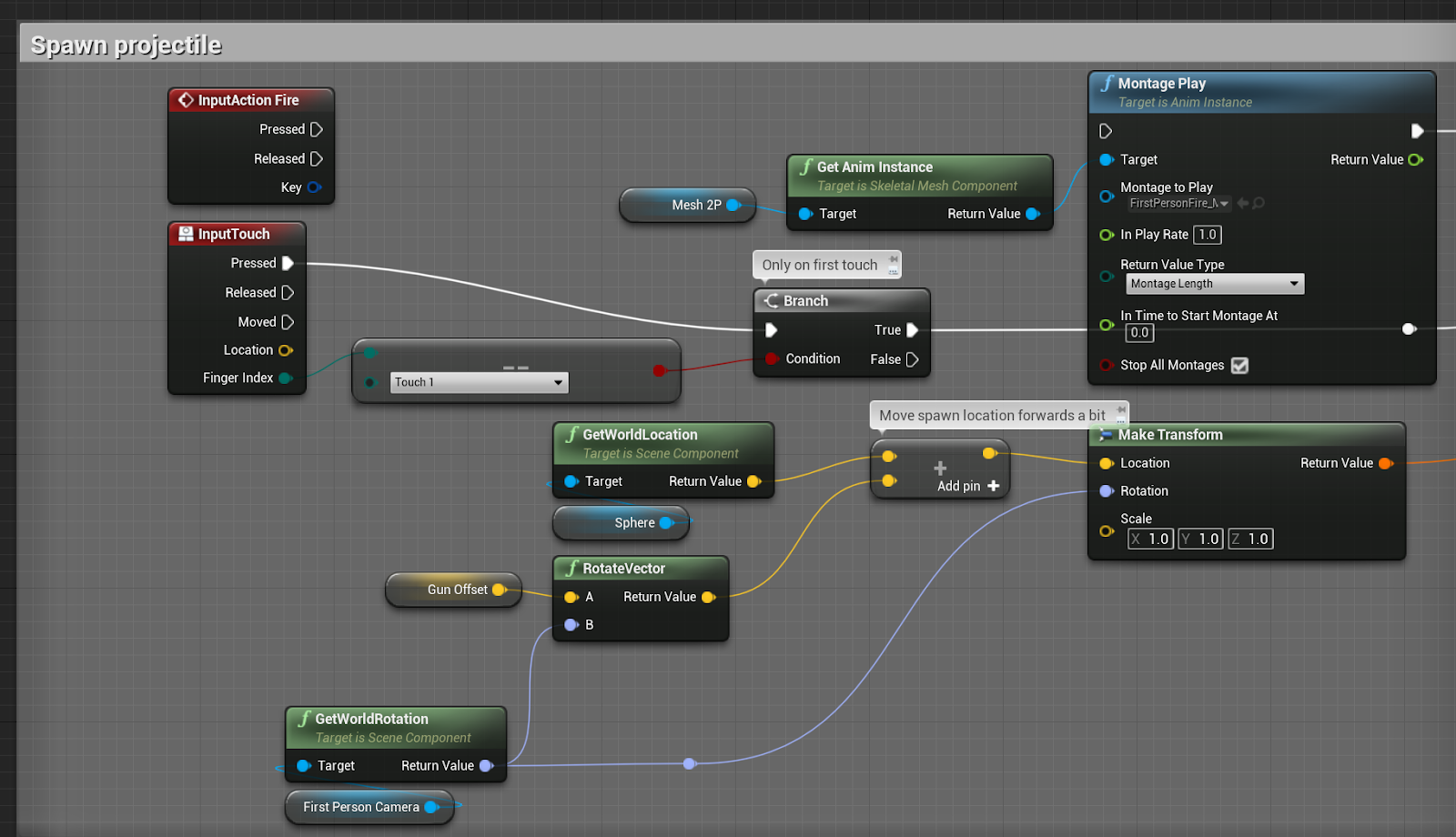The height and width of the screenshot is (837, 1456).
Task: Click the Pressed exec pin on InputAction Fire
Action: [x=316, y=129]
